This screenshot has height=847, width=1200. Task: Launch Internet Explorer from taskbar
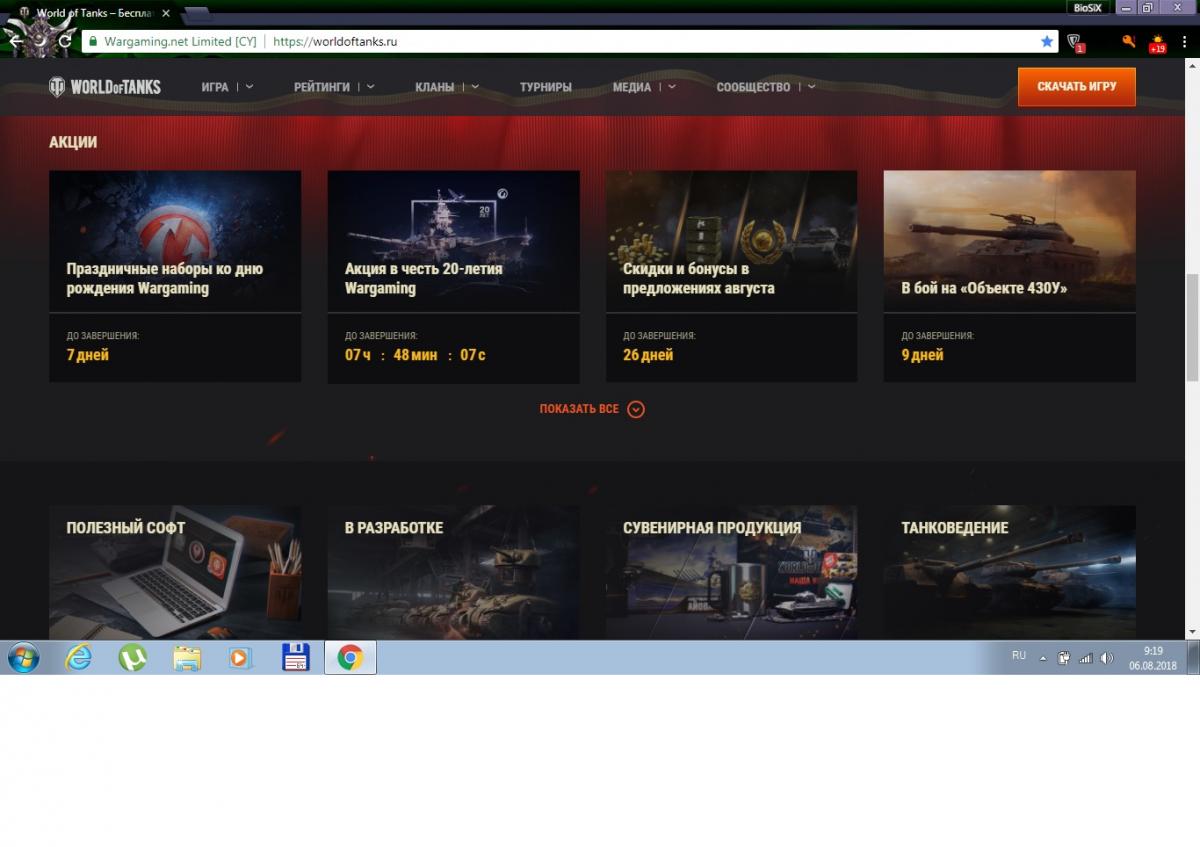coord(78,657)
